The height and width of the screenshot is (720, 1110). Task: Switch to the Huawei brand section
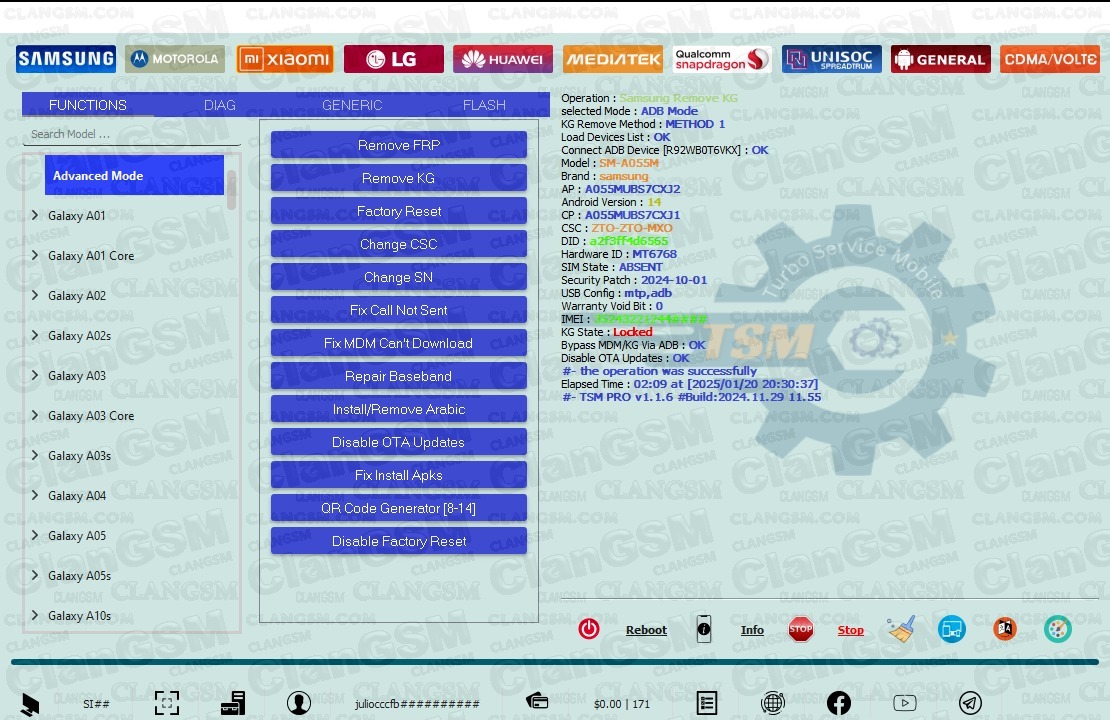click(x=503, y=59)
